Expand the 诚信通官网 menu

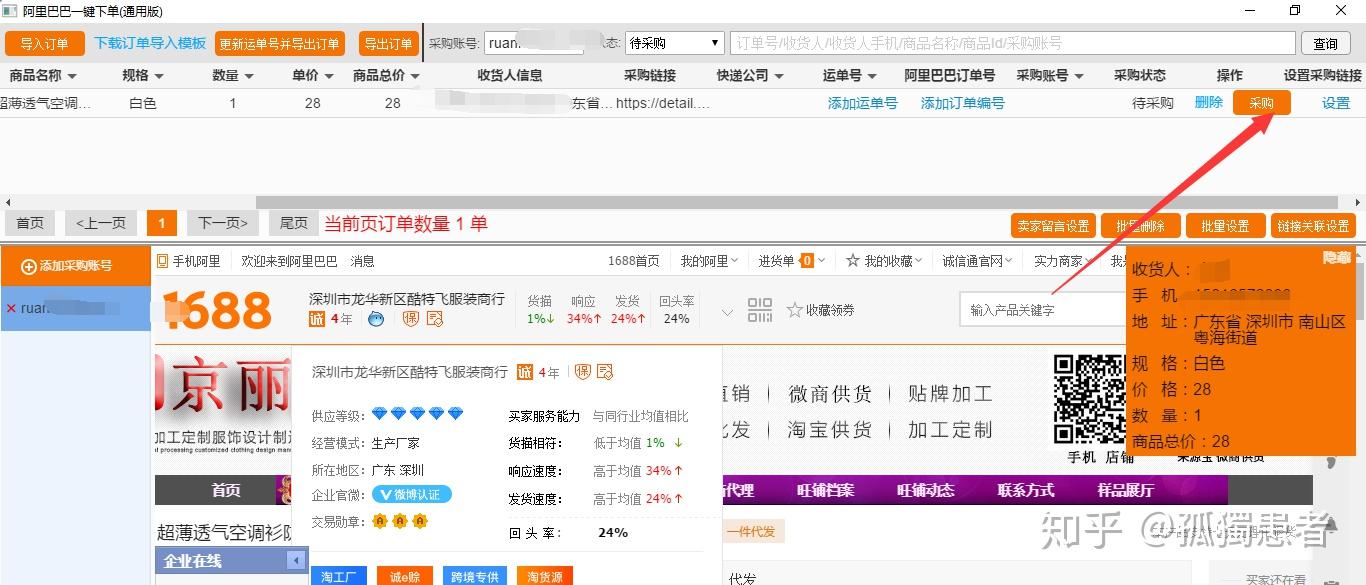977,261
